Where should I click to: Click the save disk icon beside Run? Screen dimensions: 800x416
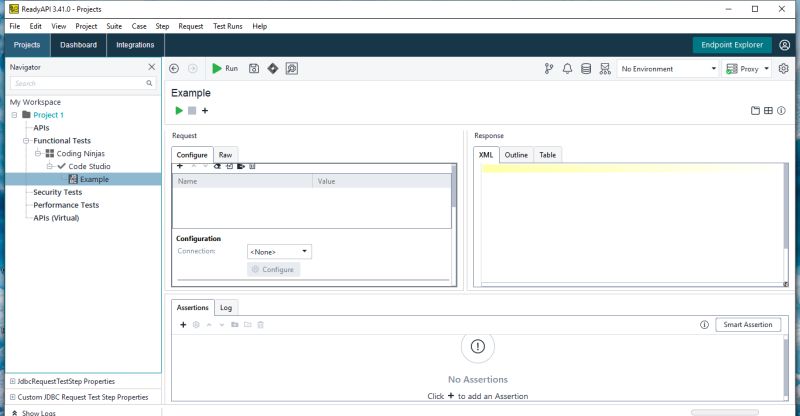pos(254,68)
